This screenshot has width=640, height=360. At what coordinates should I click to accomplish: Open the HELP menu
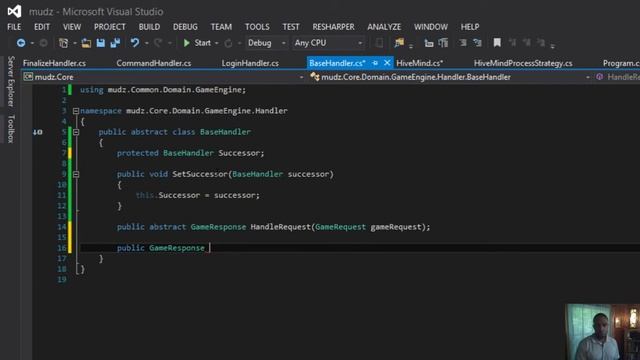(x=470, y=27)
